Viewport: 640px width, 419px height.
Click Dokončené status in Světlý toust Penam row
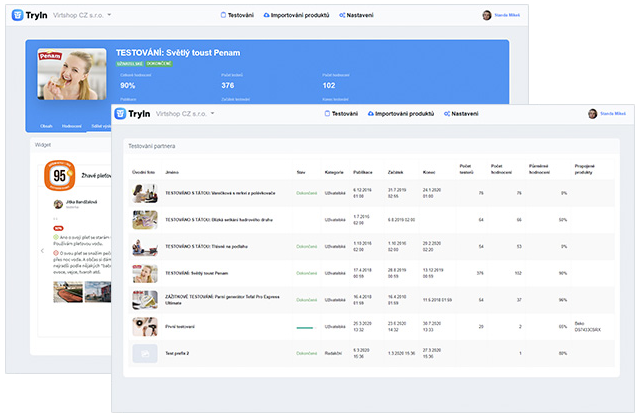tap(307, 273)
